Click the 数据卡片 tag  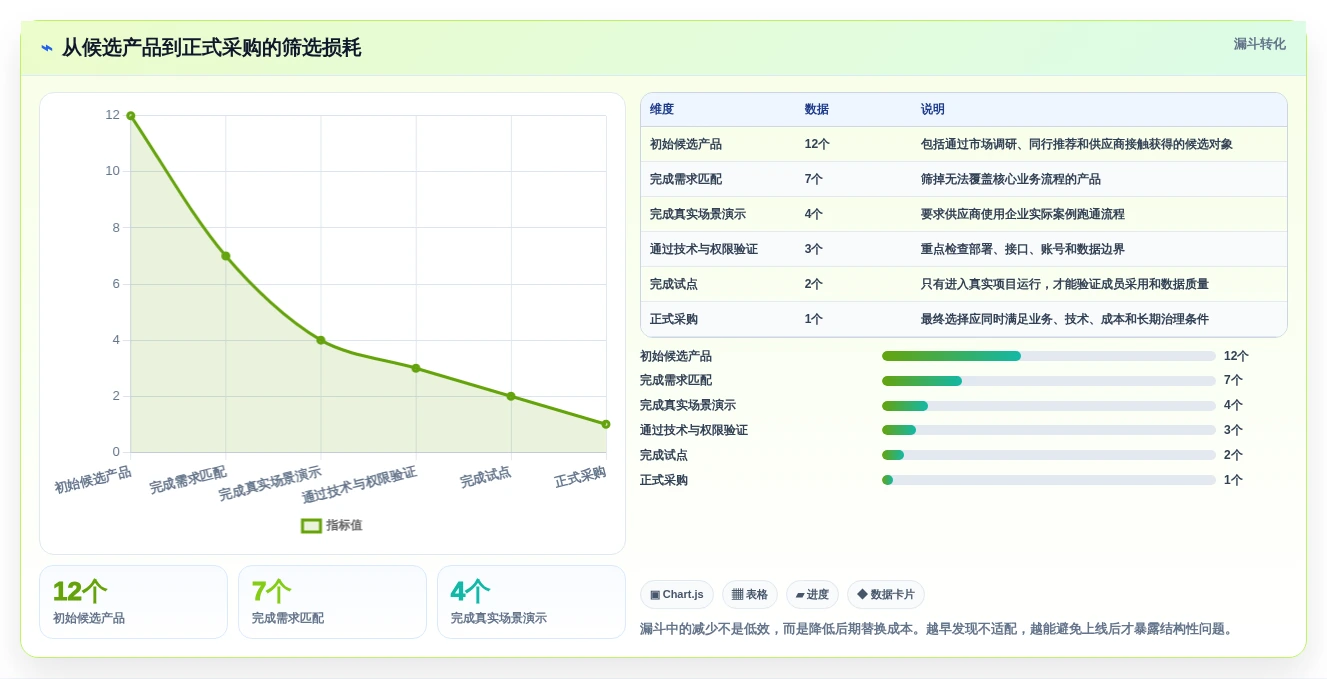coord(886,594)
